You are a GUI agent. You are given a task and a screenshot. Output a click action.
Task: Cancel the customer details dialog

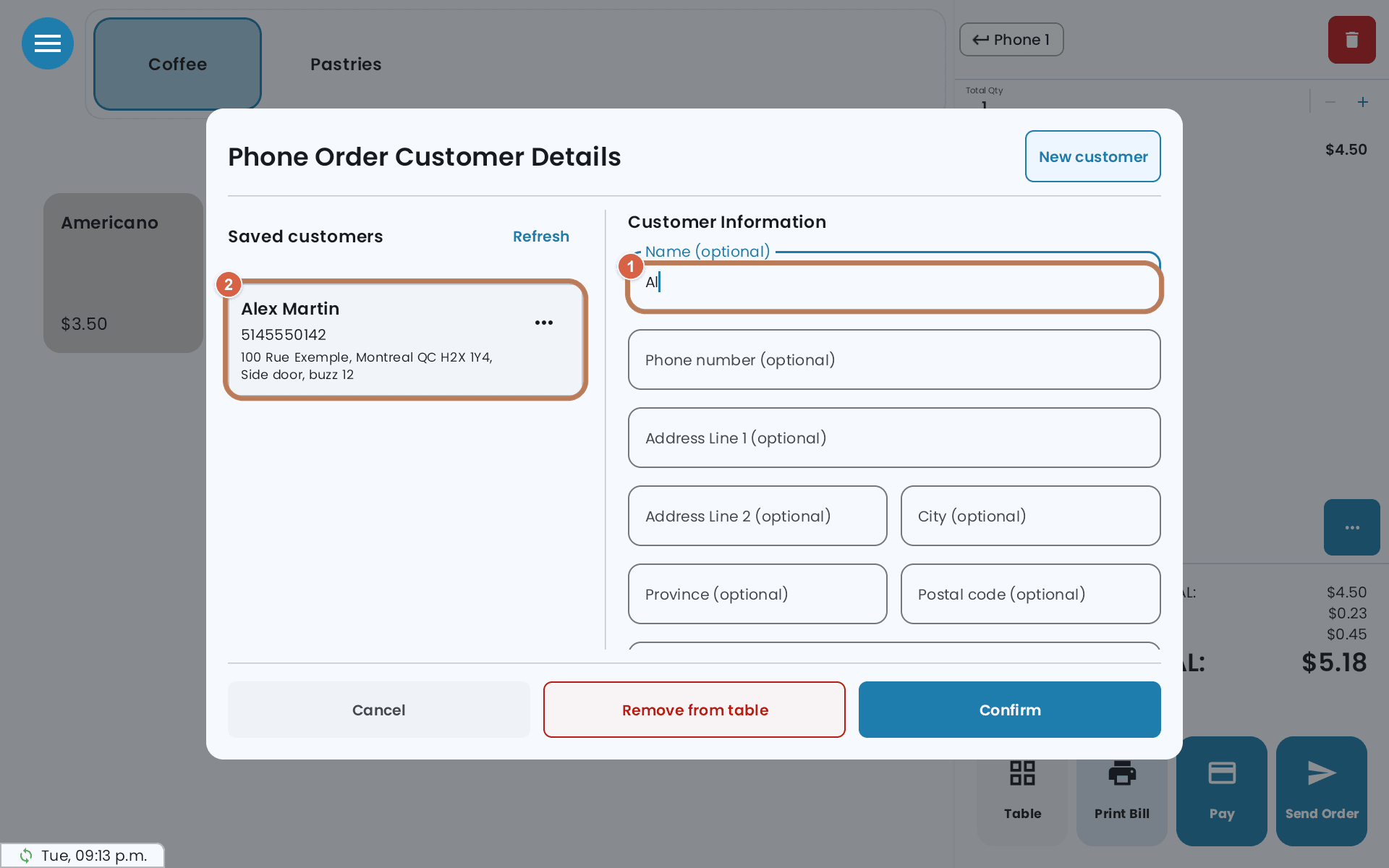coord(379,710)
